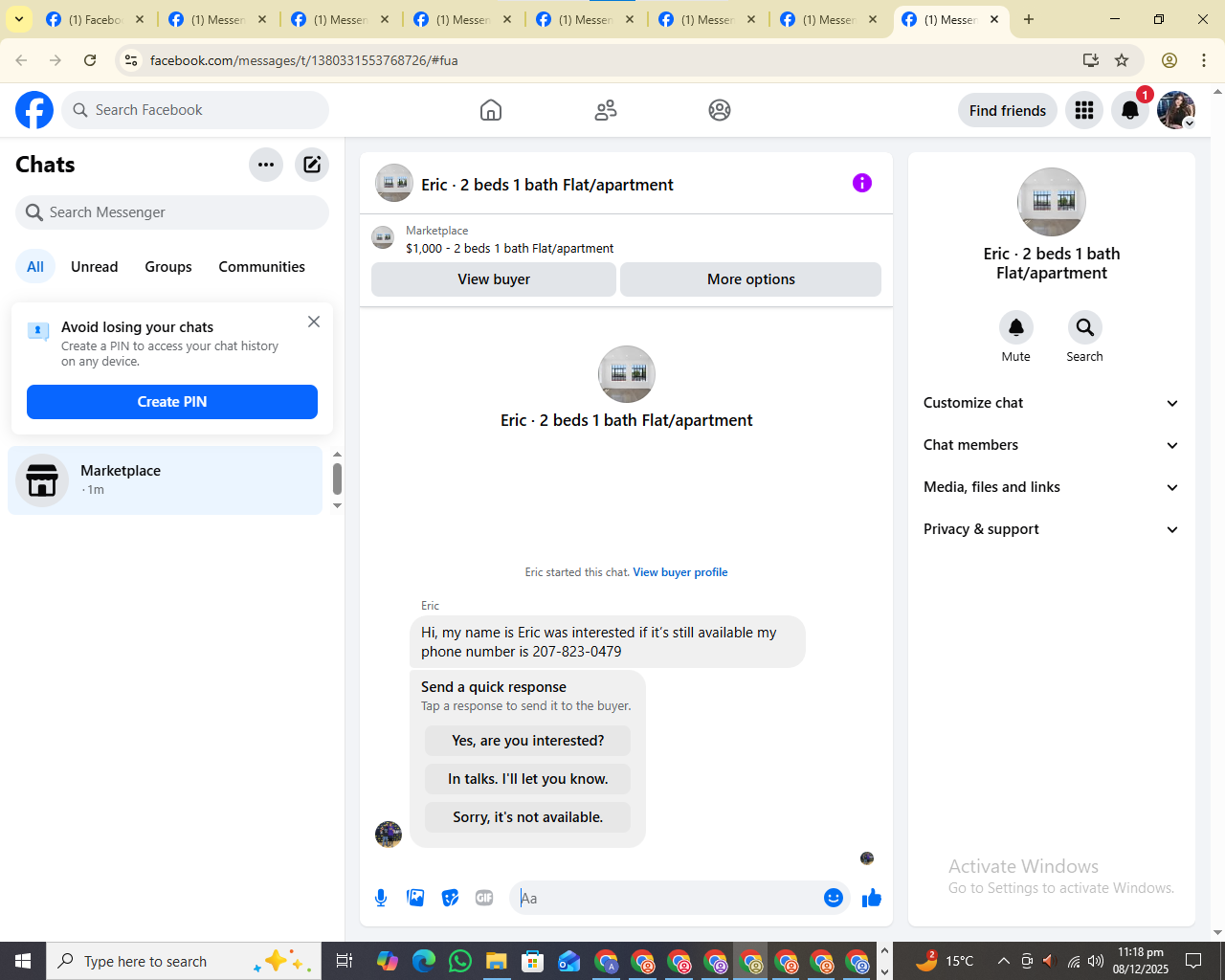Screen dimensions: 1225x980
Task: Open the Friends icon in top navigation
Action: [x=606, y=110]
